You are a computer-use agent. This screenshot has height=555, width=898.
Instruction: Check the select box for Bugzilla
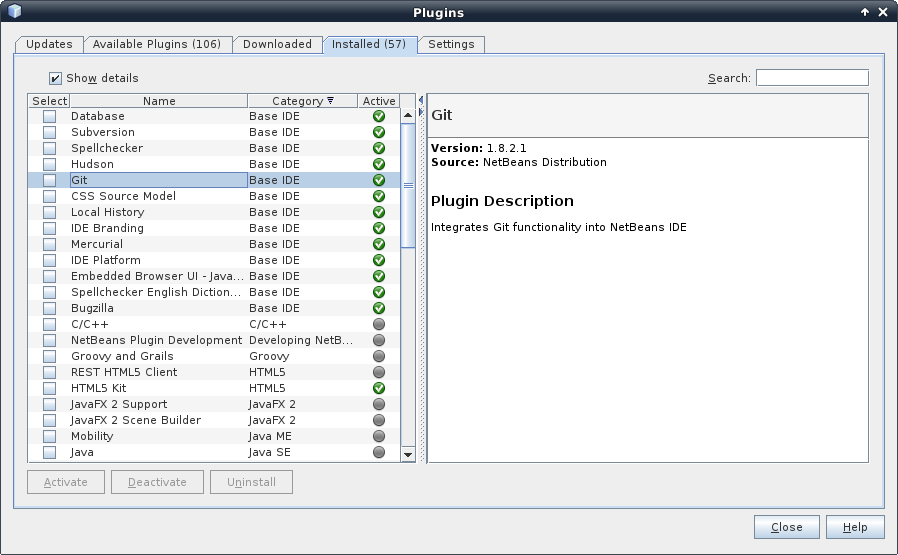pyautogui.click(x=50, y=308)
